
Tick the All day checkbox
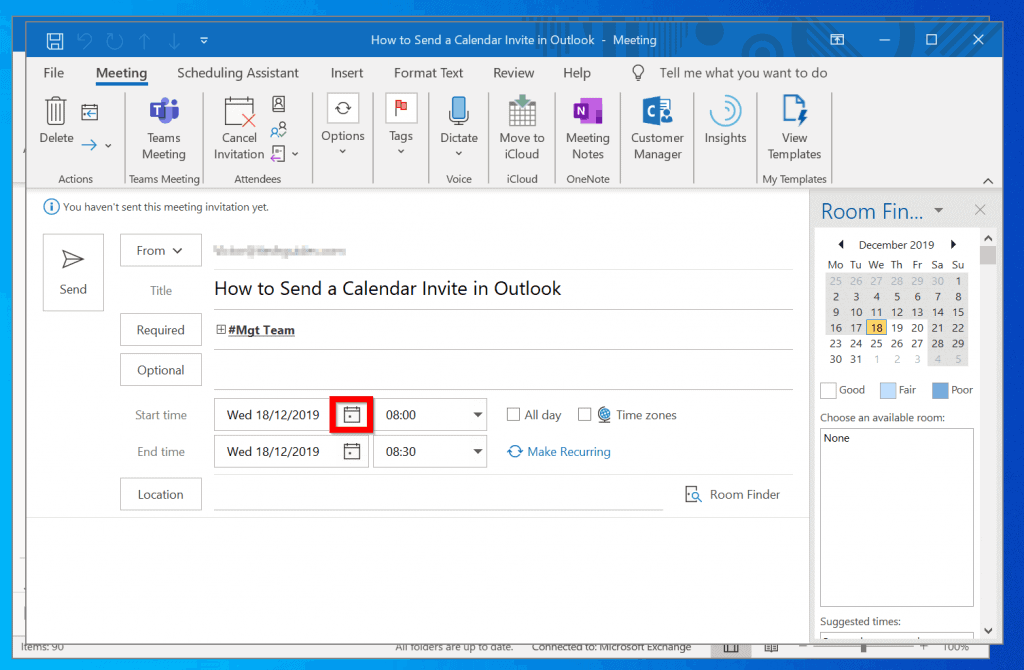click(x=513, y=415)
